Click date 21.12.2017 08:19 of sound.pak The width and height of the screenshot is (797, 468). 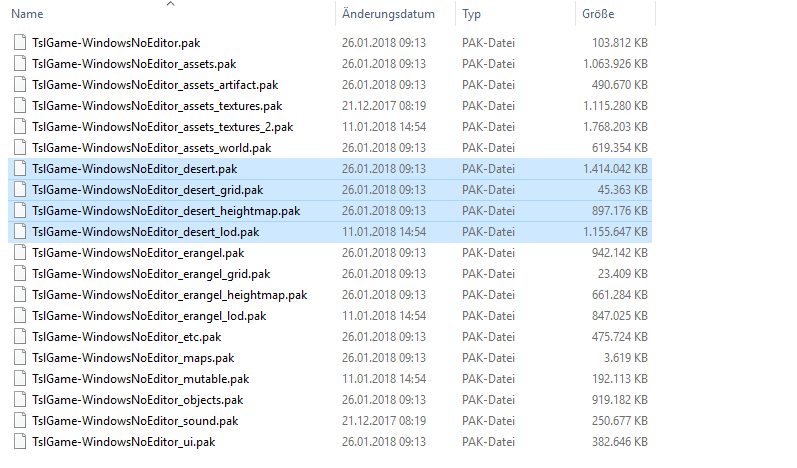[x=384, y=421]
